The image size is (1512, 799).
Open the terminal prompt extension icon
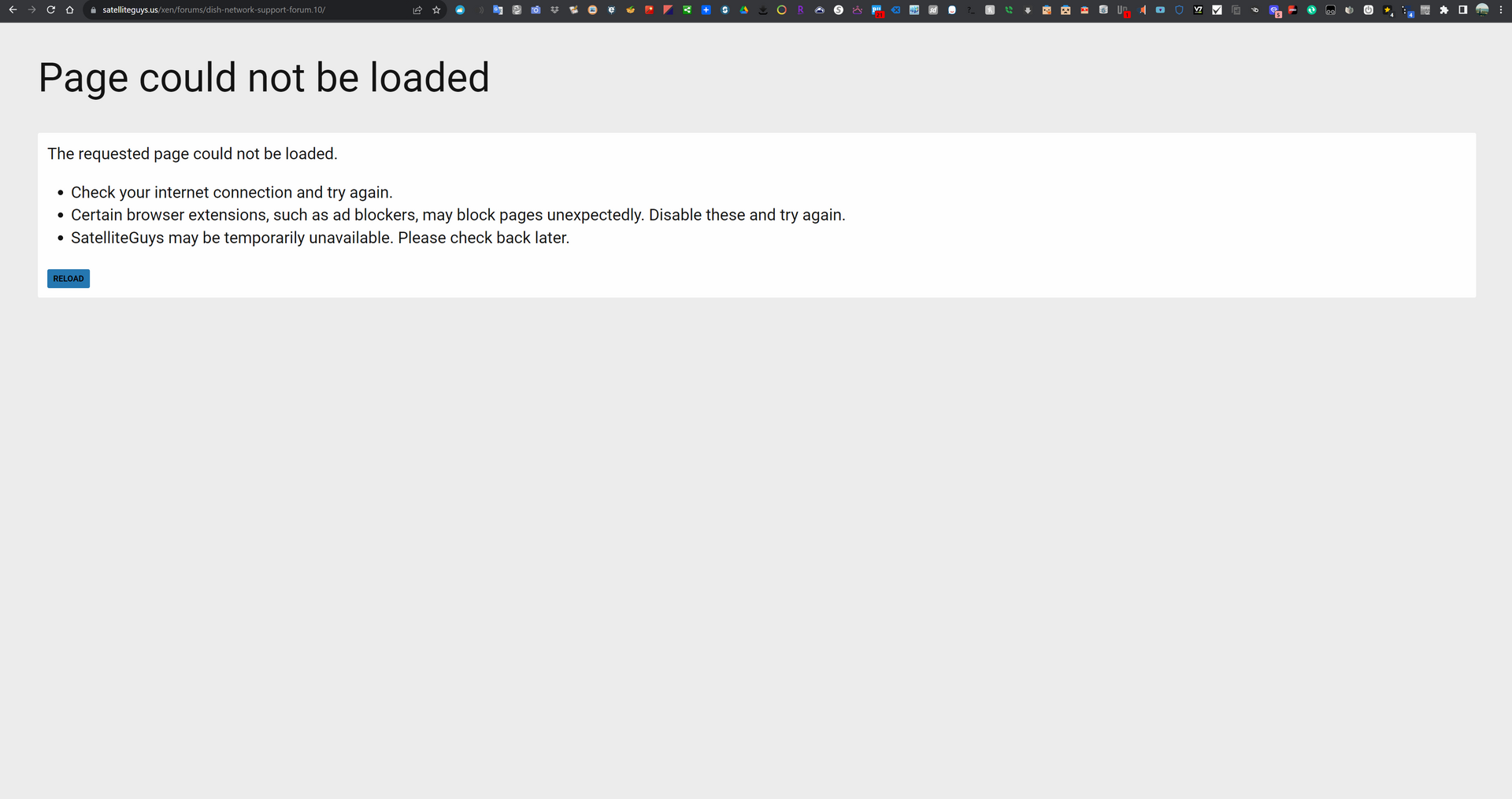[971, 10]
